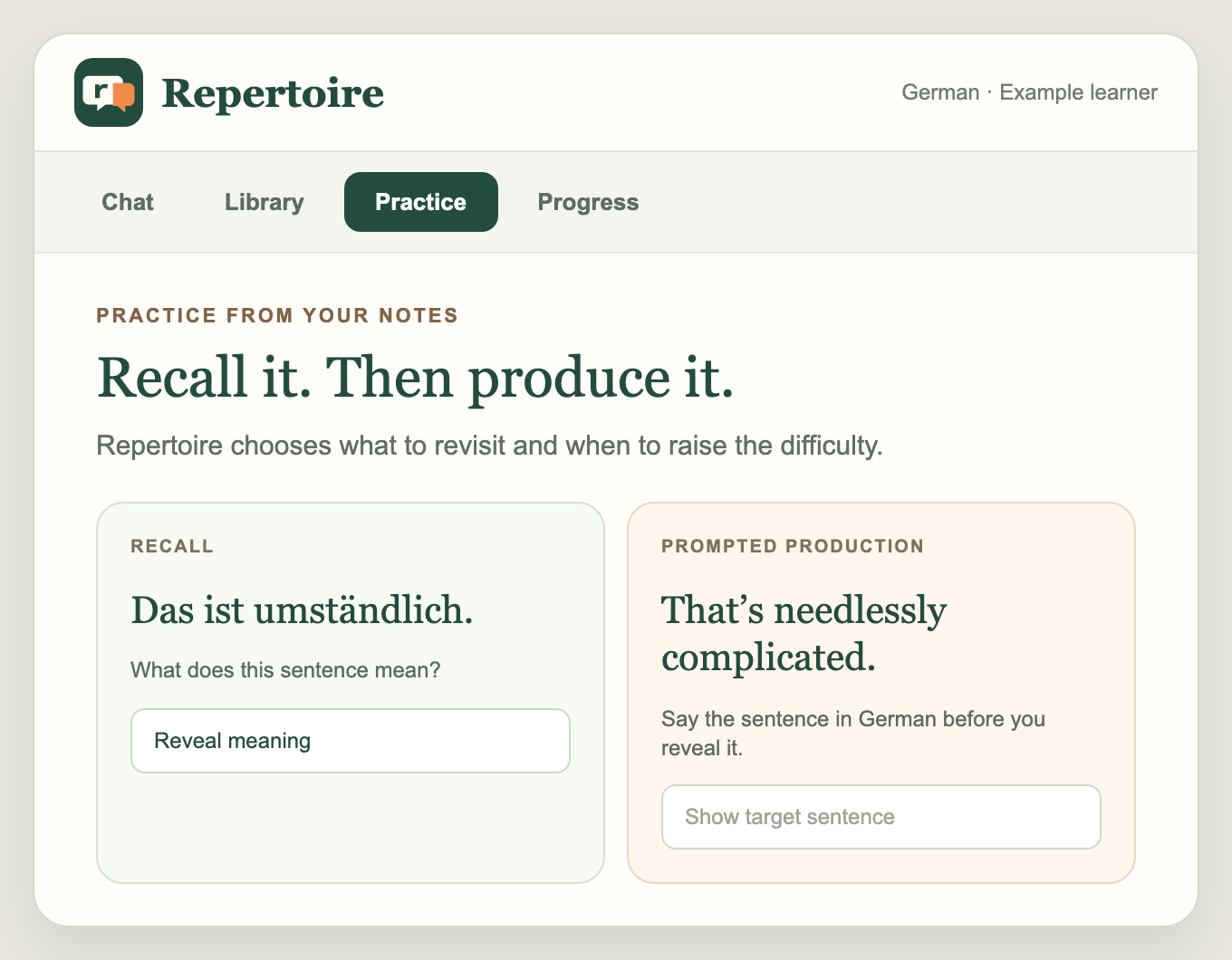
Task: Click the Reveal meaning button
Action: point(351,741)
